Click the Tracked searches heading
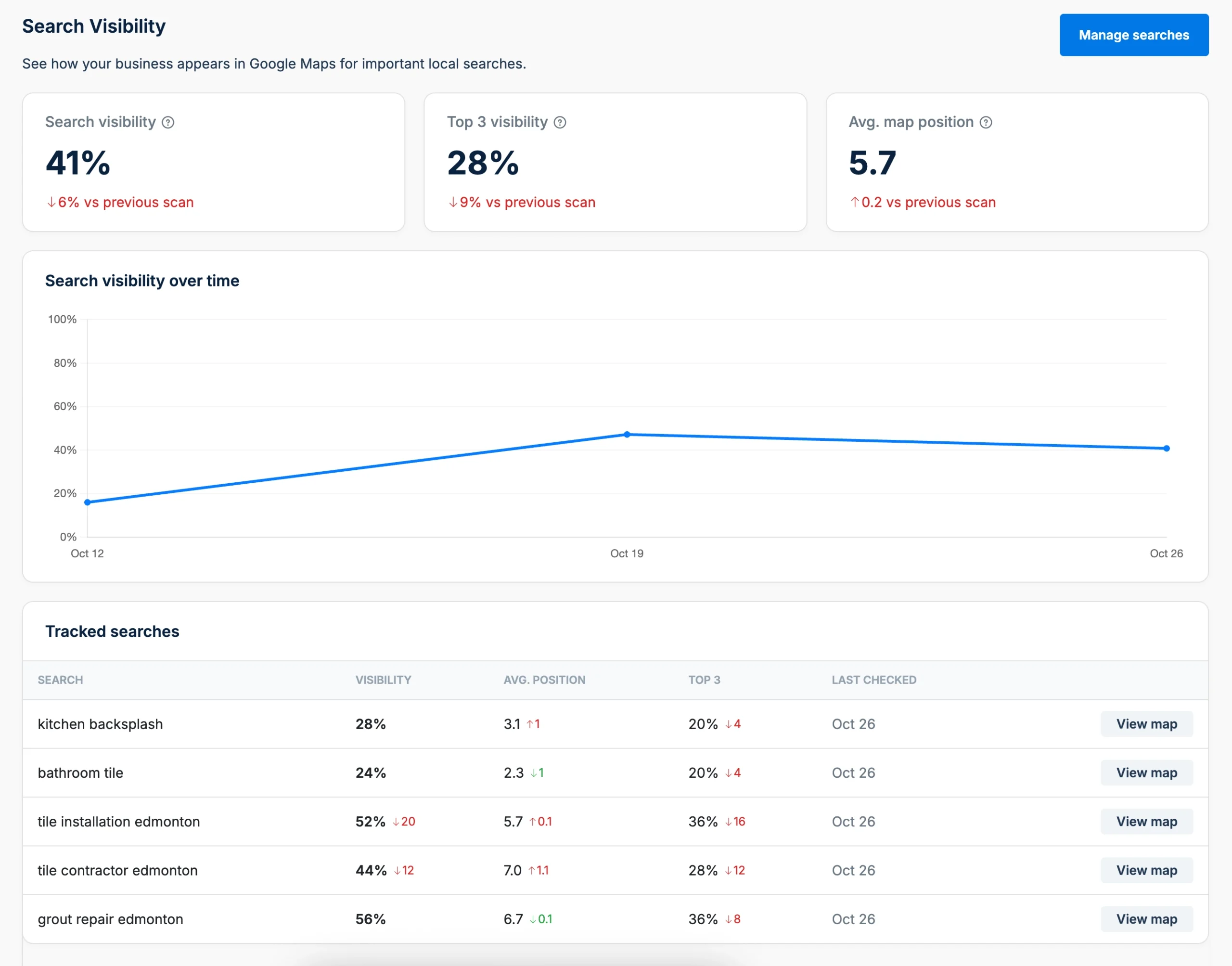The image size is (1232, 966). click(112, 631)
